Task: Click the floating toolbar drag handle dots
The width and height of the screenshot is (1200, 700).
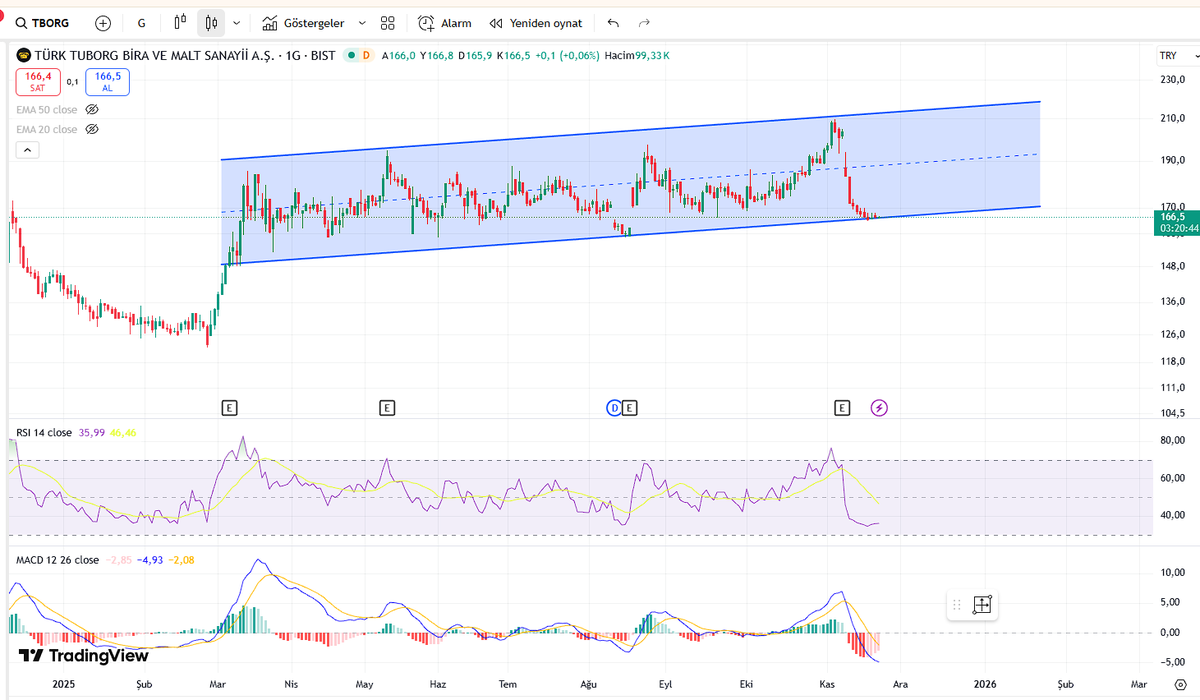Action: (x=957, y=604)
